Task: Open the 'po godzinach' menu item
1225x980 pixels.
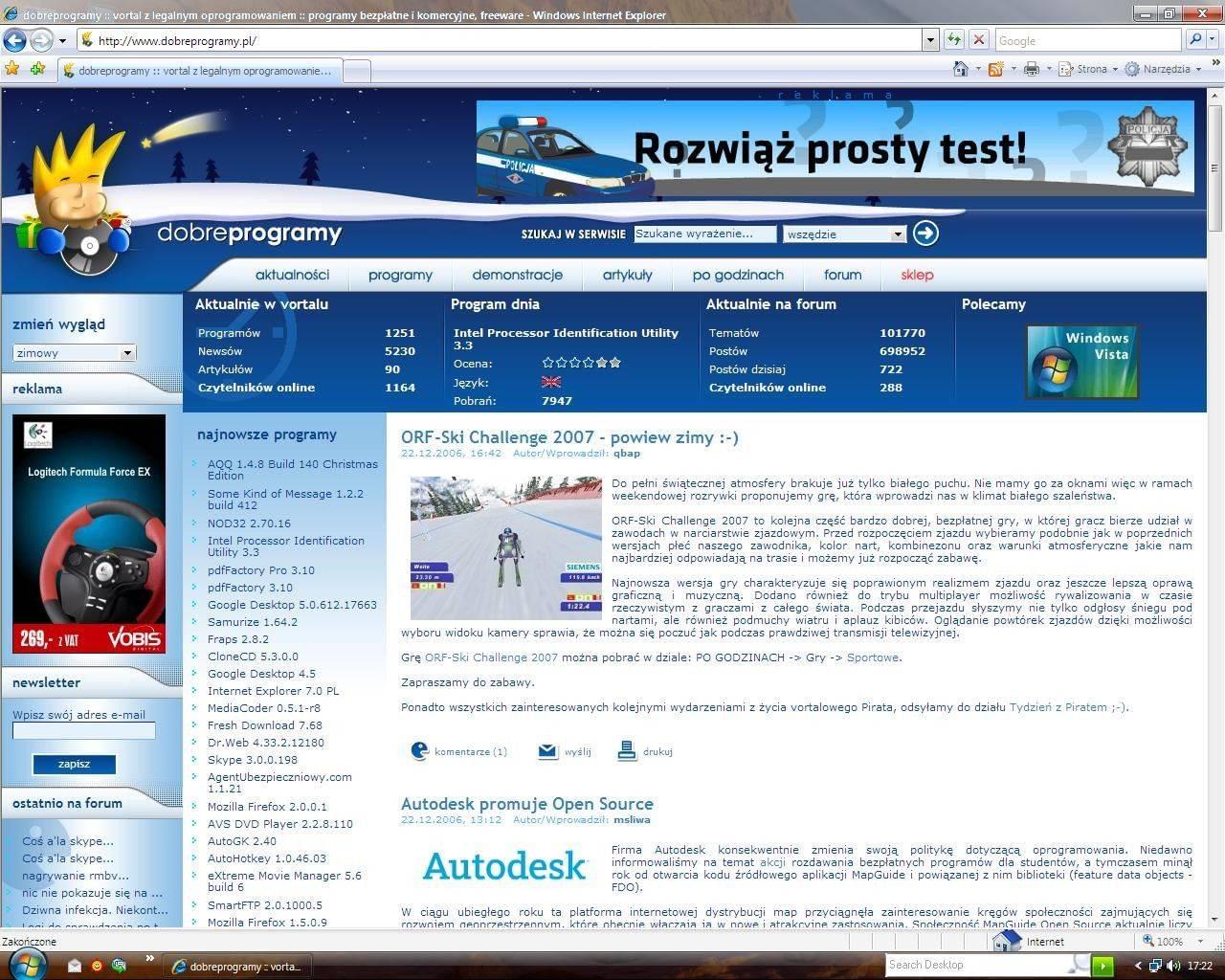Action: tap(738, 275)
